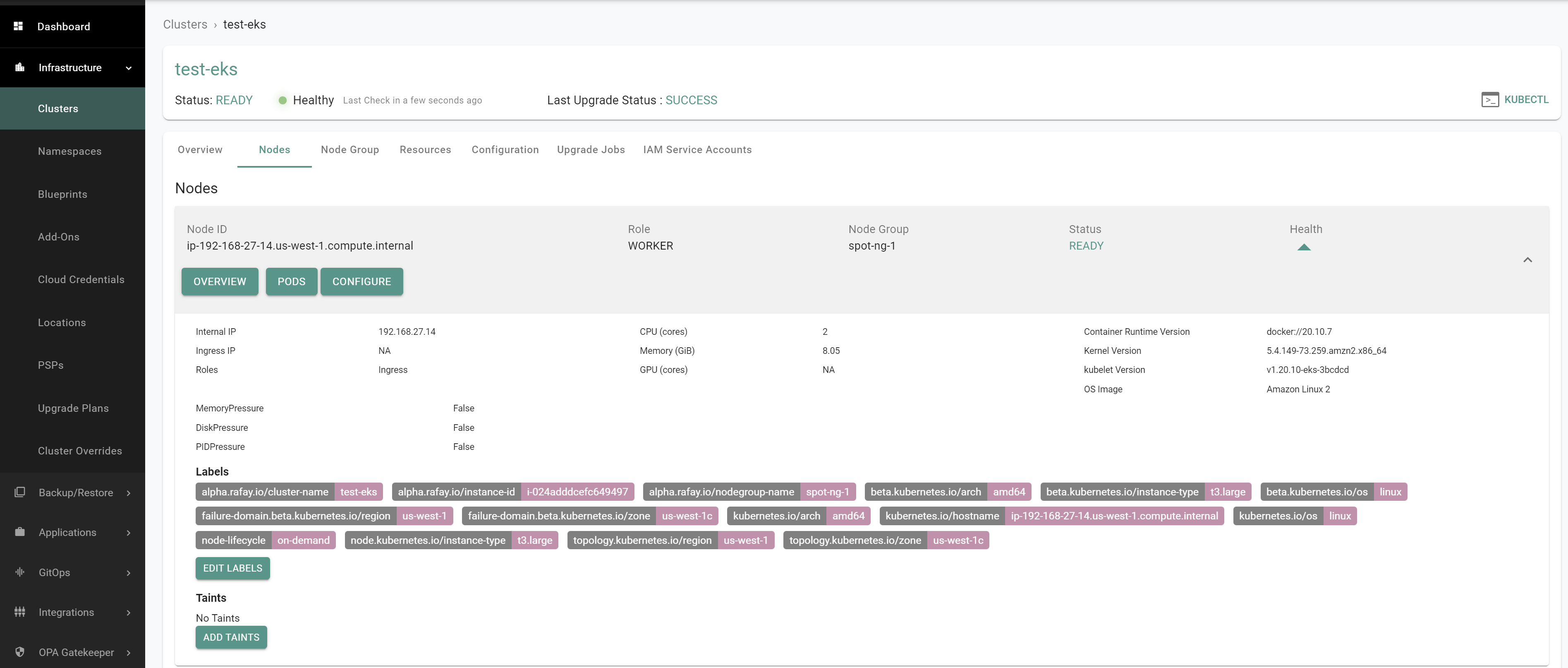The width and height of the screenshot is (1568, 668).
Task: Expand the Backup/Restore submenu arrow
Action: pyautogui.click(x=129, y=493)
